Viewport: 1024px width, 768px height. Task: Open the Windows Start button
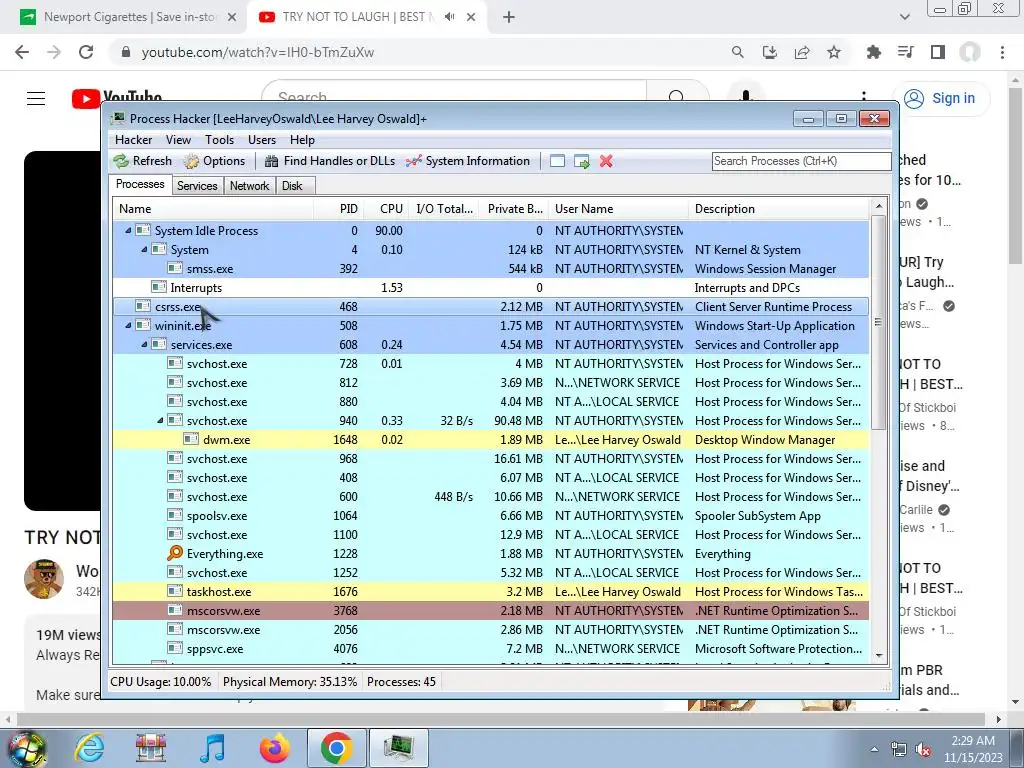click(27, 748)
